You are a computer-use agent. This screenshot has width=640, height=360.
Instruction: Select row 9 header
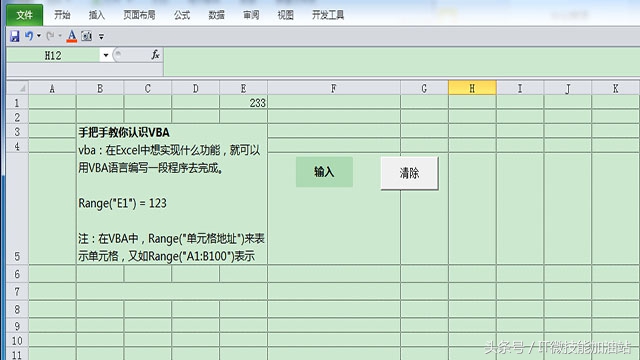[17, 326]
